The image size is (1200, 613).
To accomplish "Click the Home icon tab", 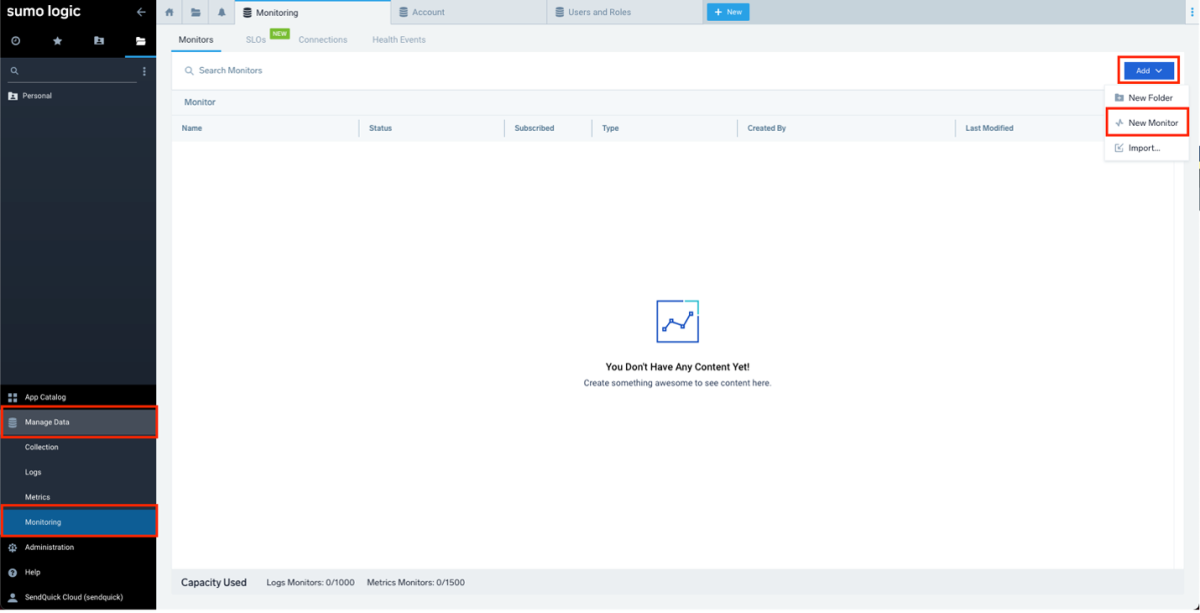I will [169, 12].
